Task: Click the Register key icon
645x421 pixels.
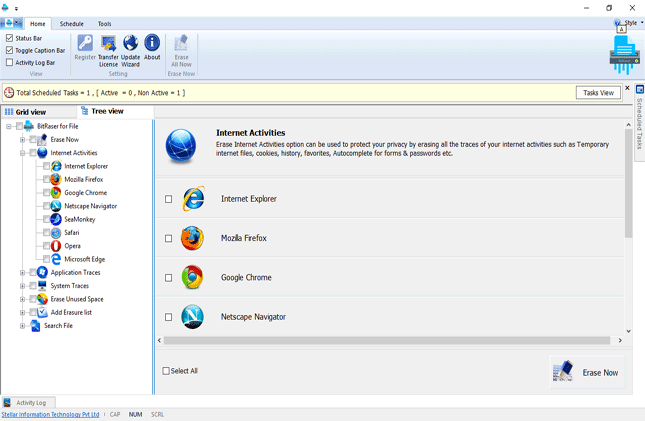Action: tap(85, 43)
